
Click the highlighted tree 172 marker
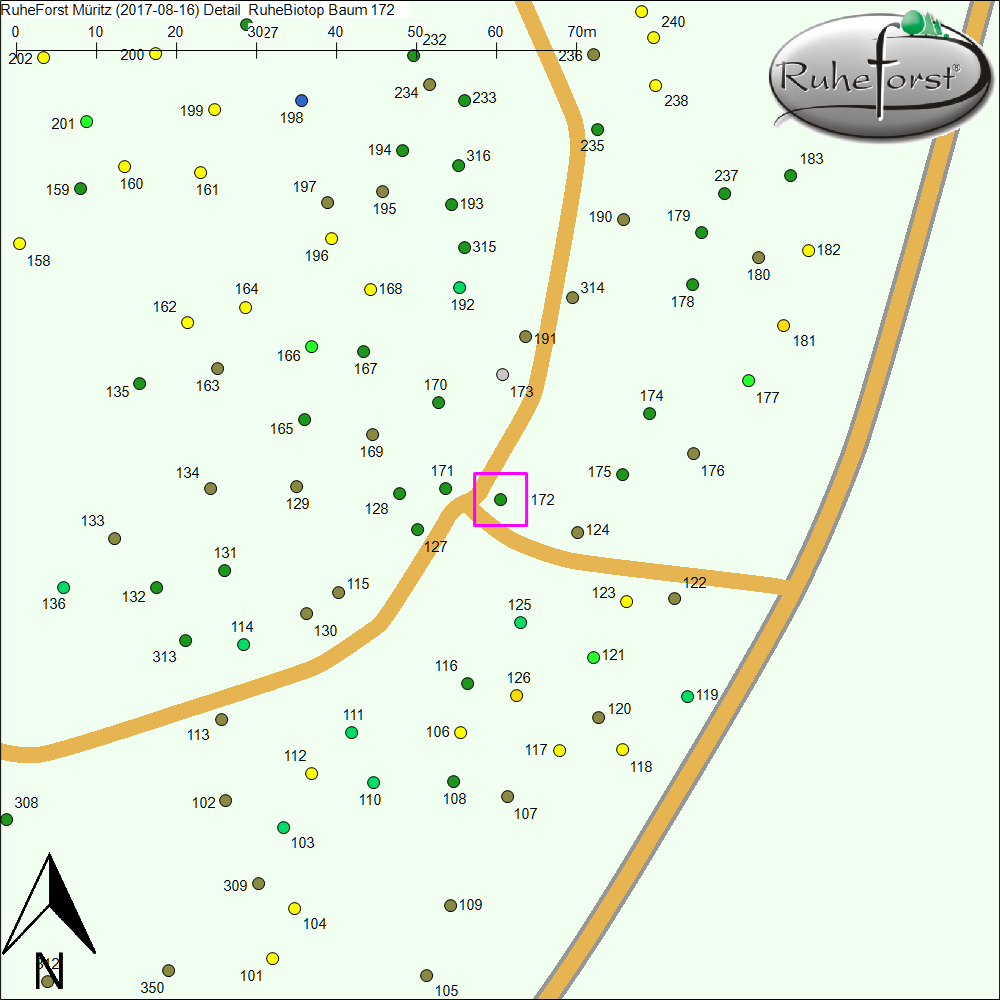pyautogui.click(x=501, y=499)
